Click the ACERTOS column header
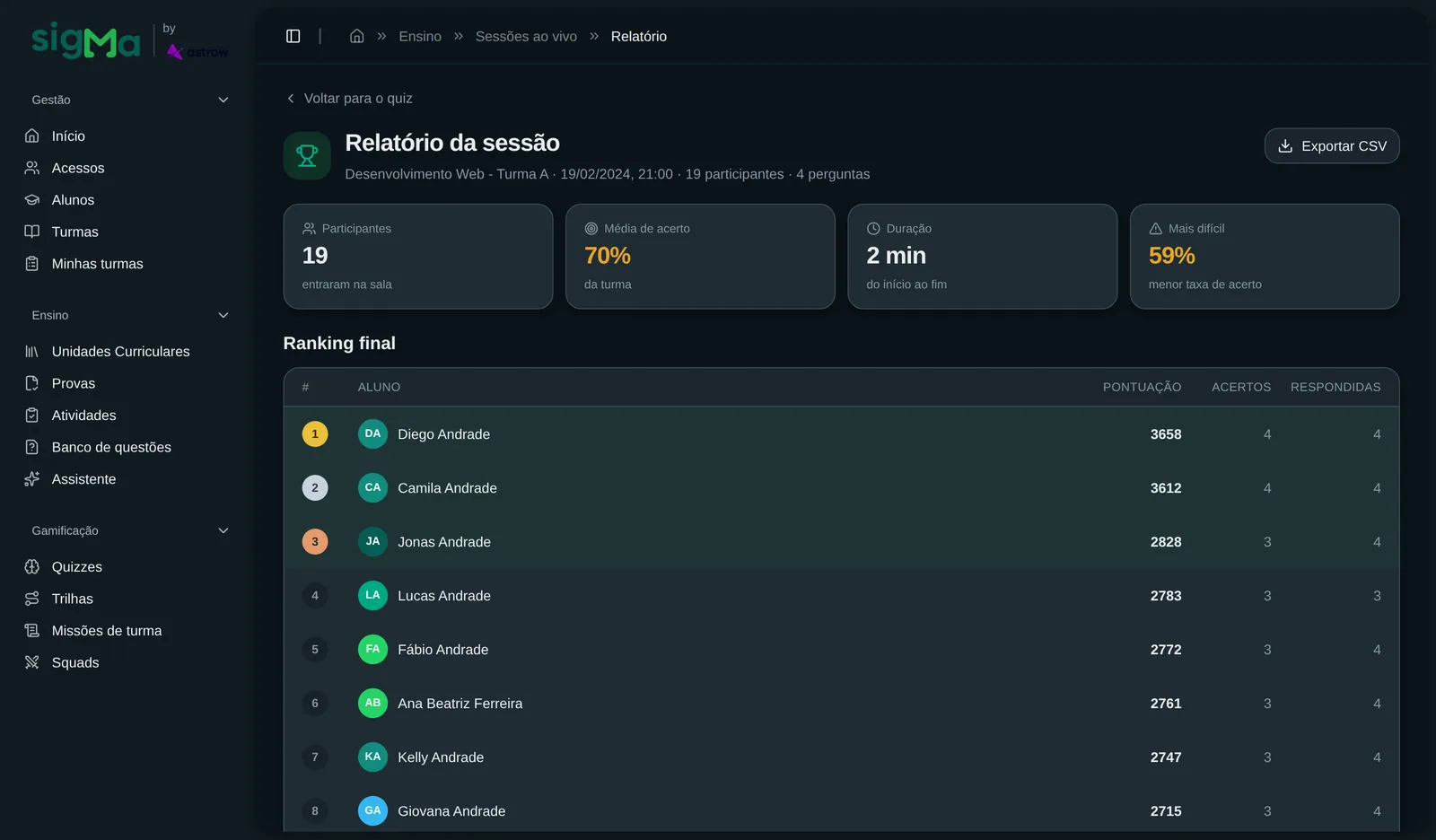The height and width of the screenshot is (840, 1436). pos(1241,387)
